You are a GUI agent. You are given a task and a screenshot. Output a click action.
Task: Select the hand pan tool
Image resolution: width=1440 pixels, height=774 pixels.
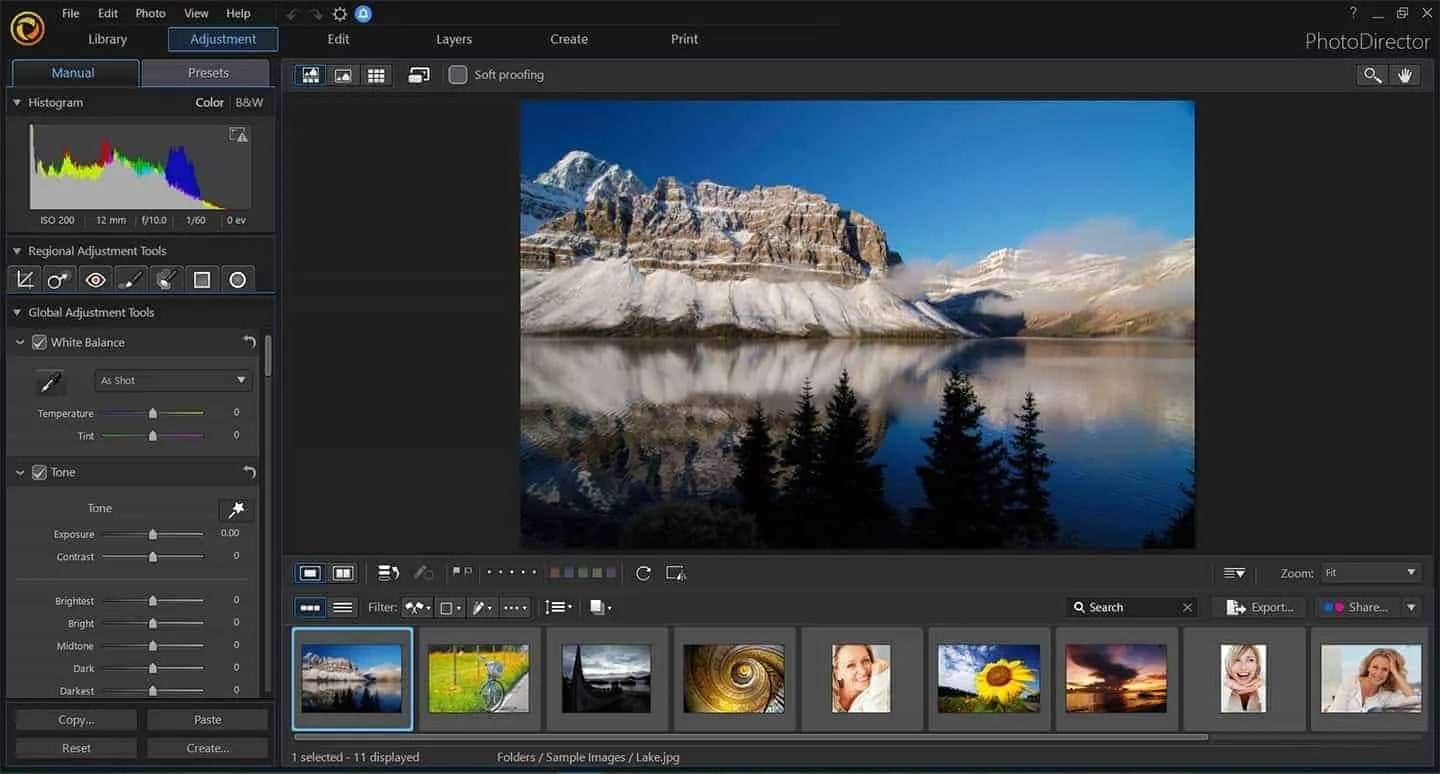pyautogui.click(x=1405, y=75)
